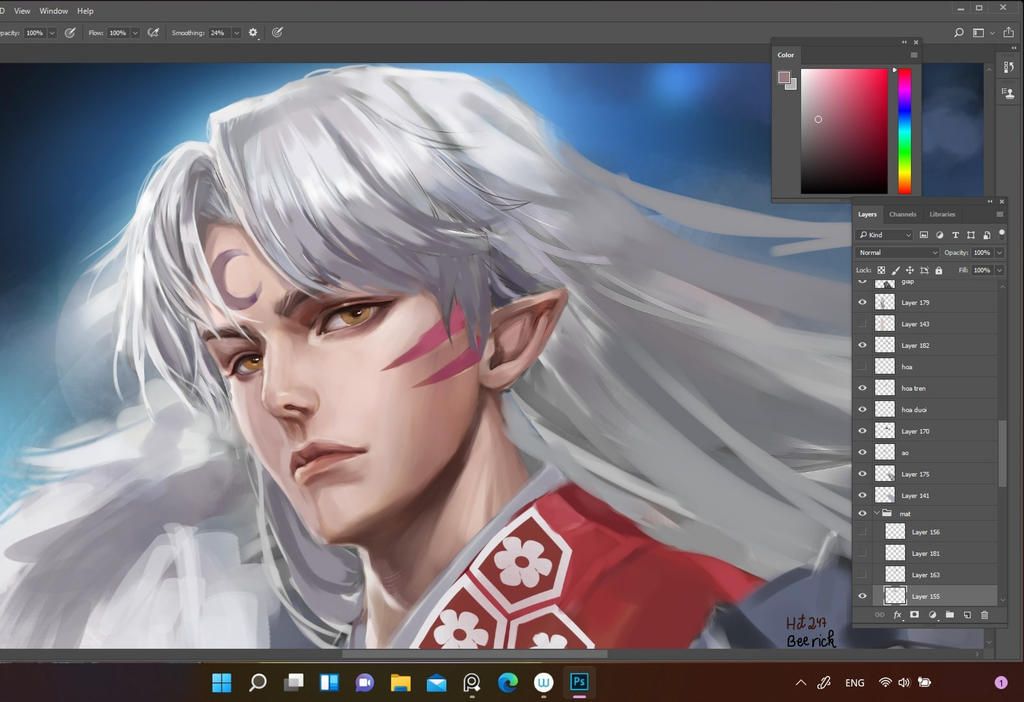Image resolution: width=1024 pixels, height=702 pixels.
Task: Open the Color panel menu
Action: [x=914, y=55]
